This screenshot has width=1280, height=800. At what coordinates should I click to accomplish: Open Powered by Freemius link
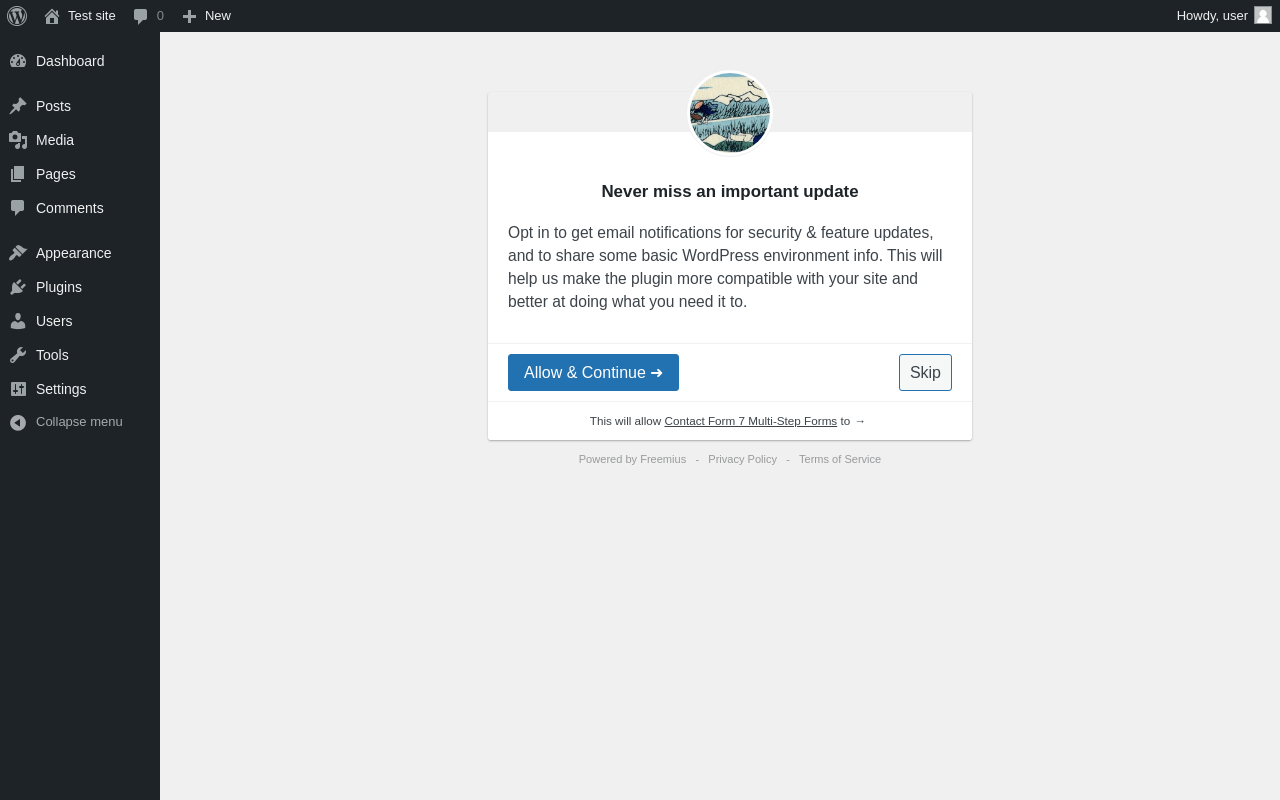pos(632,459)
